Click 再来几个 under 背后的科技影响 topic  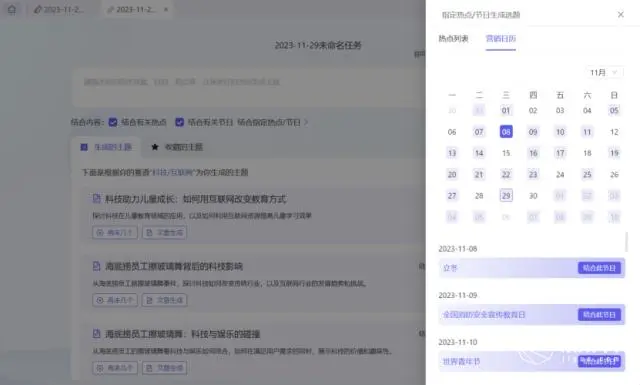click(115, 300)
